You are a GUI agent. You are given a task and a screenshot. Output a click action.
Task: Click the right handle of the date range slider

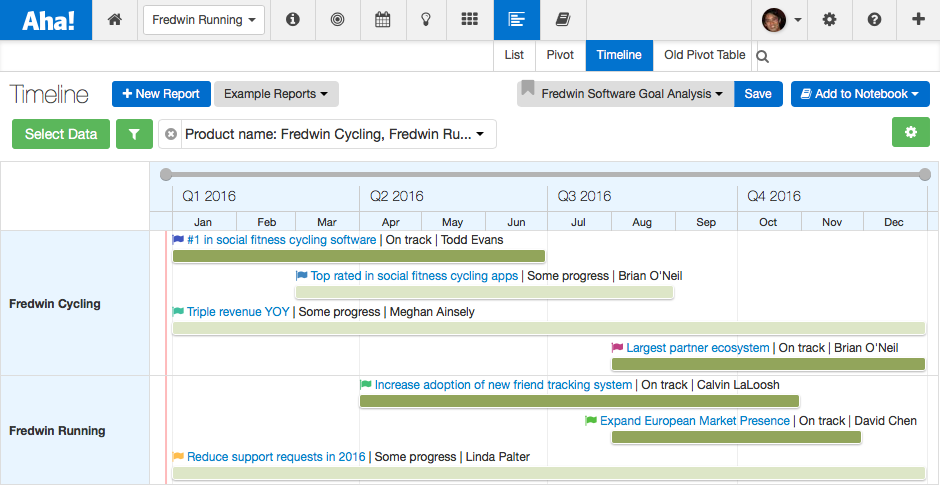coord(925,174)
